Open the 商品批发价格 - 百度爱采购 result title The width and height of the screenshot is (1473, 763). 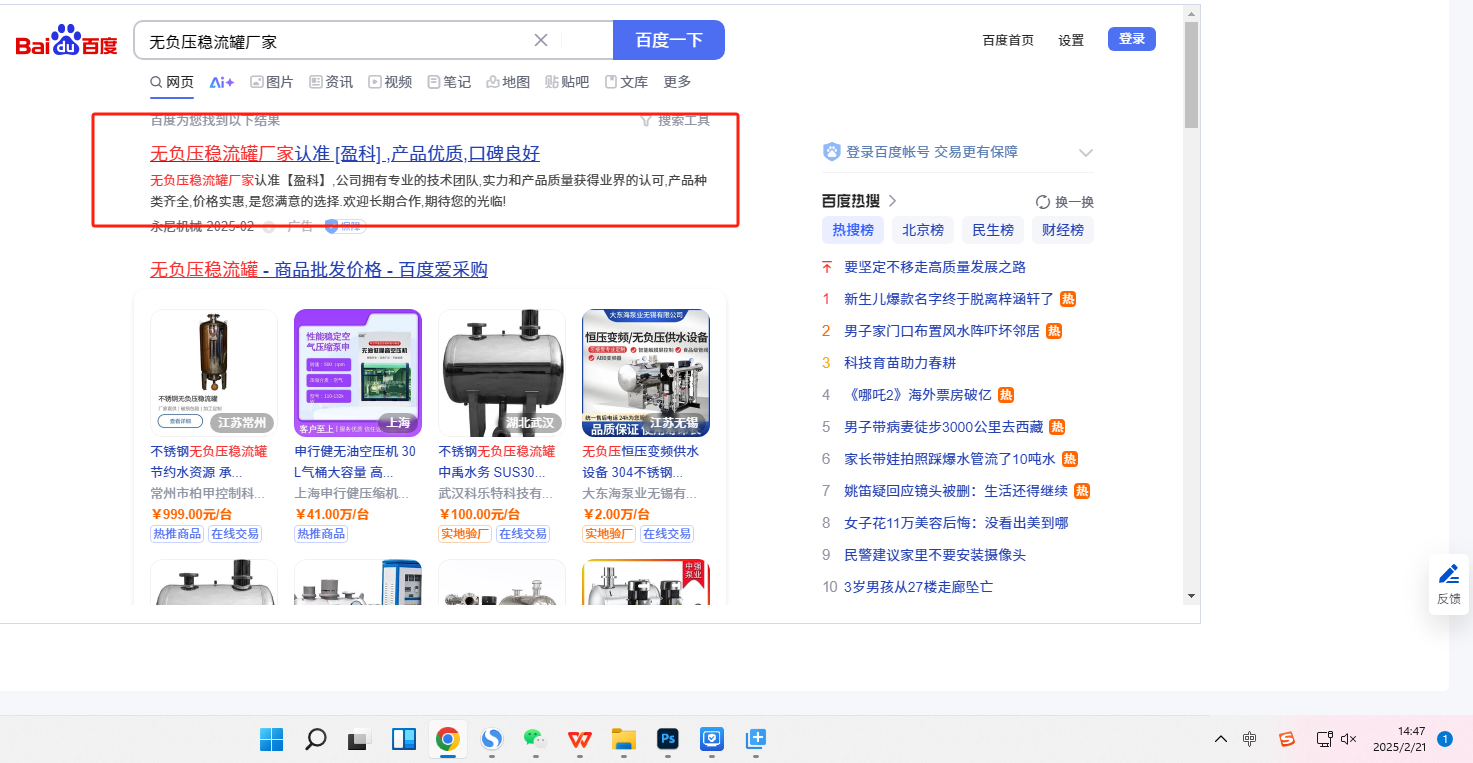point(319,270)
